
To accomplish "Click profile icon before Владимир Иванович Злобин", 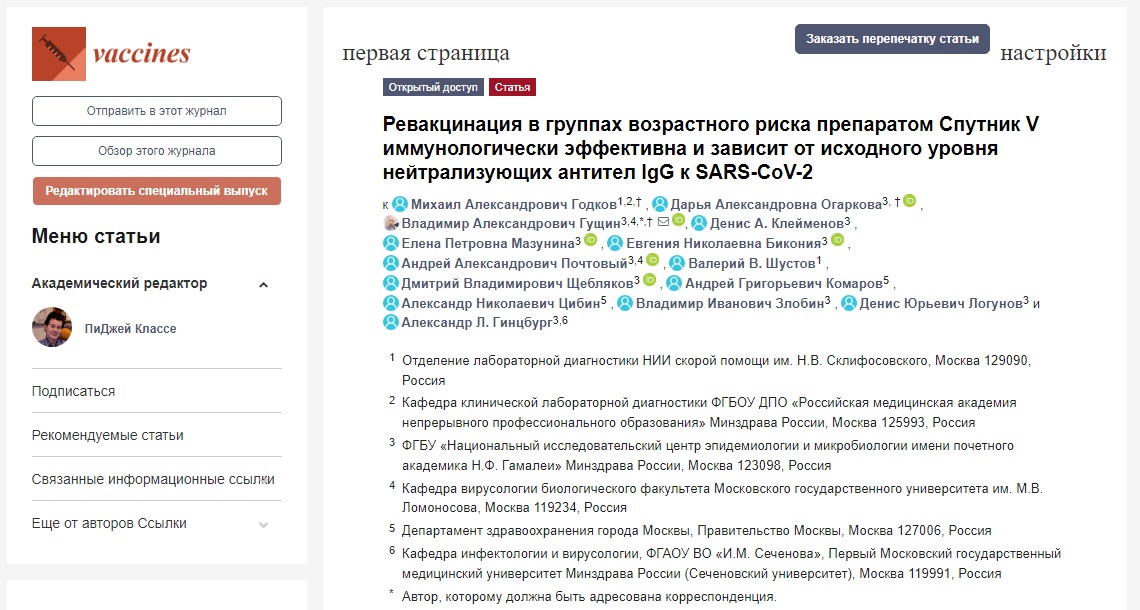I will (625, 302).
